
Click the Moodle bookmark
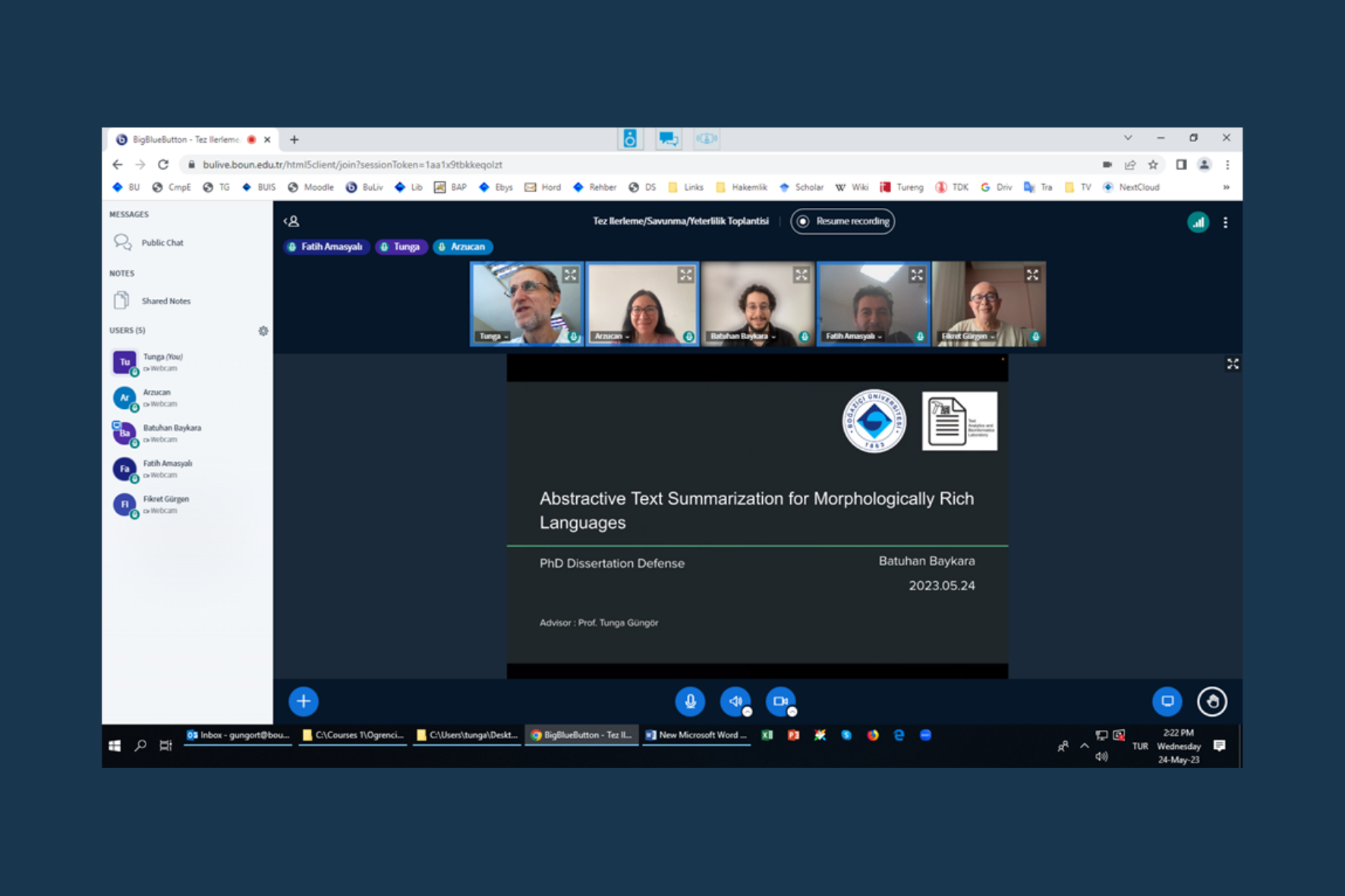[x=311, y=187]
